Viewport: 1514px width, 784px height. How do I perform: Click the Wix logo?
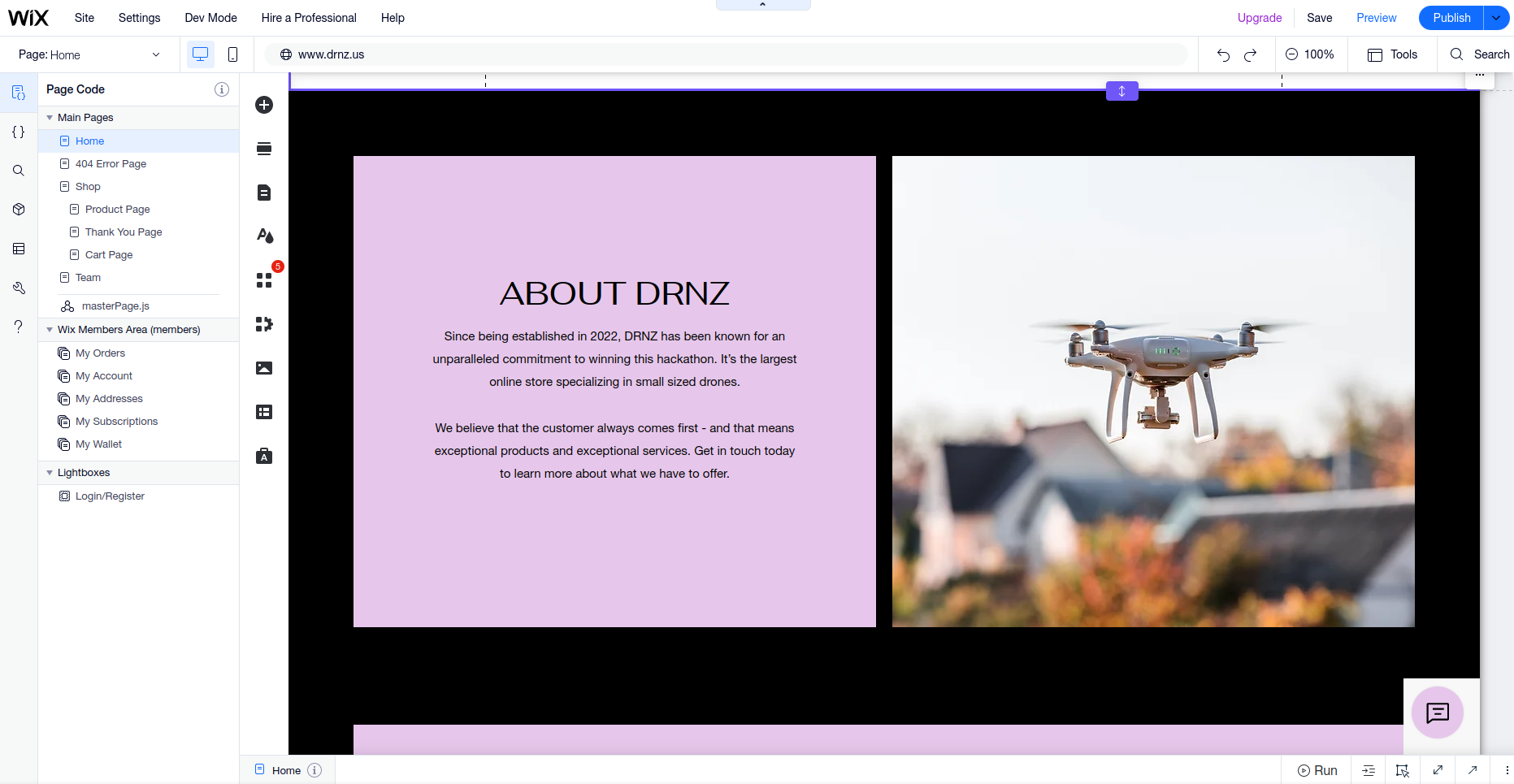pyautogui.click(x=28, y=18)
